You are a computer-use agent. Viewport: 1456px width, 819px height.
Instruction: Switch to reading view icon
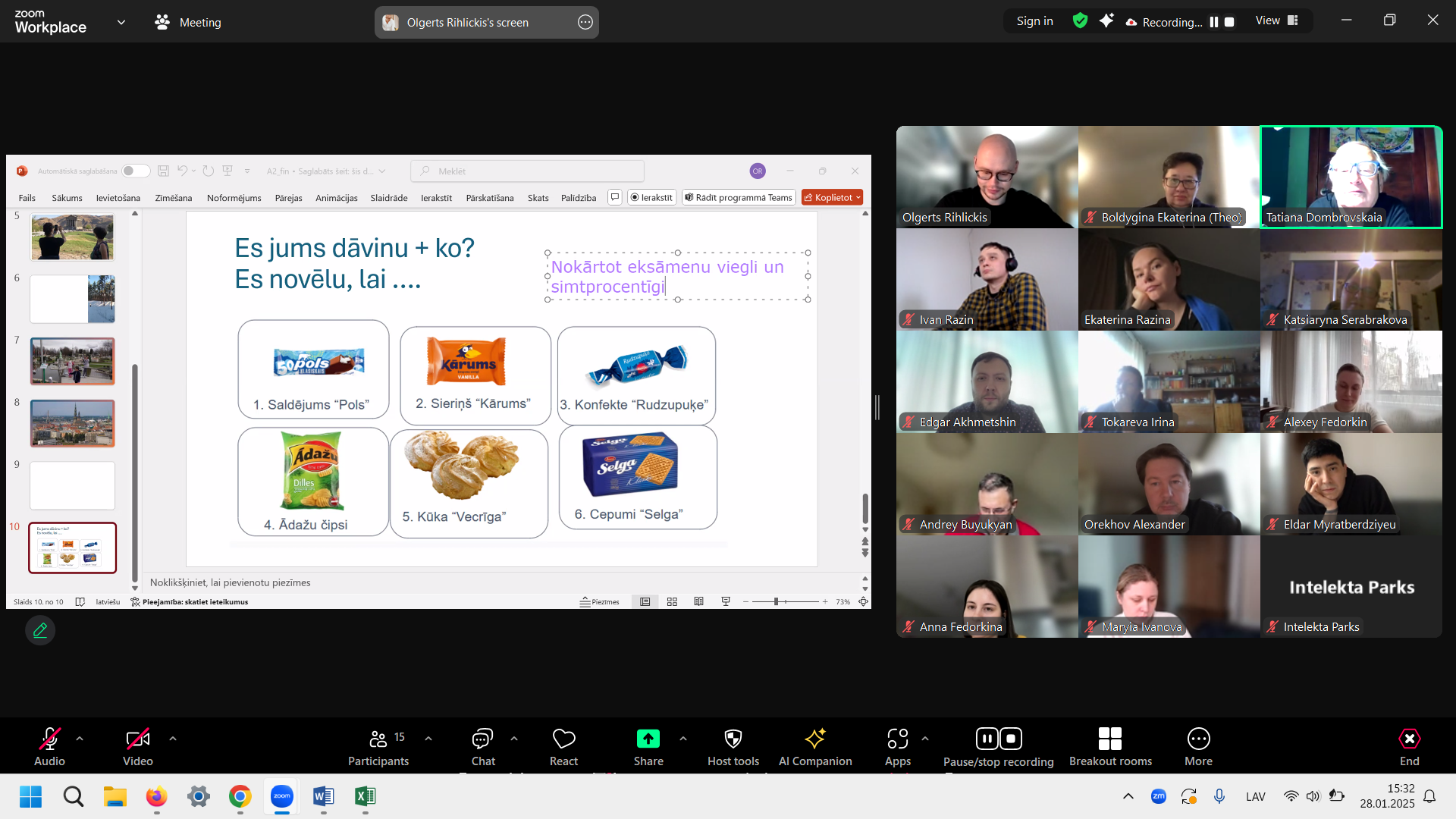[x=698, y=601]
